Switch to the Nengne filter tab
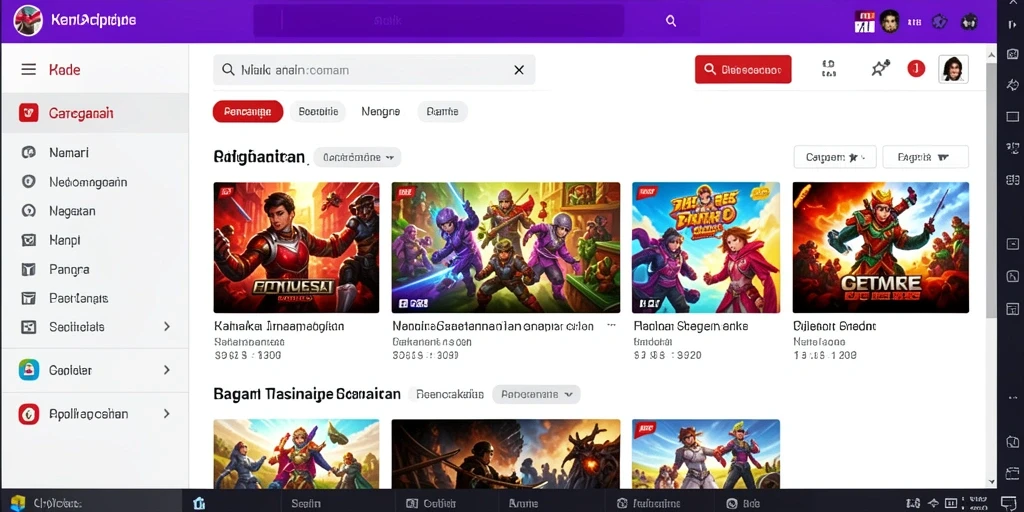This screenshot has width=1024, height=512. (x=381, y=112)
